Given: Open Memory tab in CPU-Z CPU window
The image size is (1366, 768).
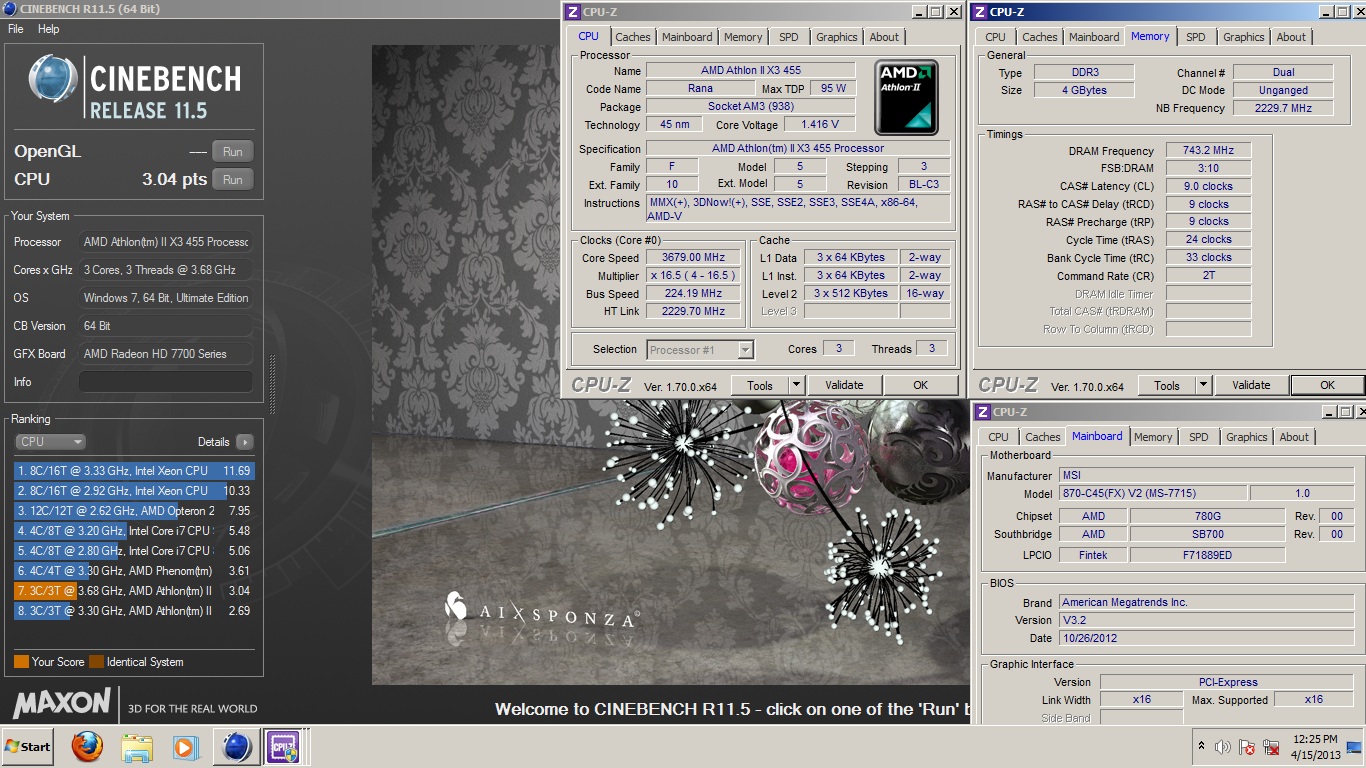Looking at the screenshot, I should click(743, 37).
